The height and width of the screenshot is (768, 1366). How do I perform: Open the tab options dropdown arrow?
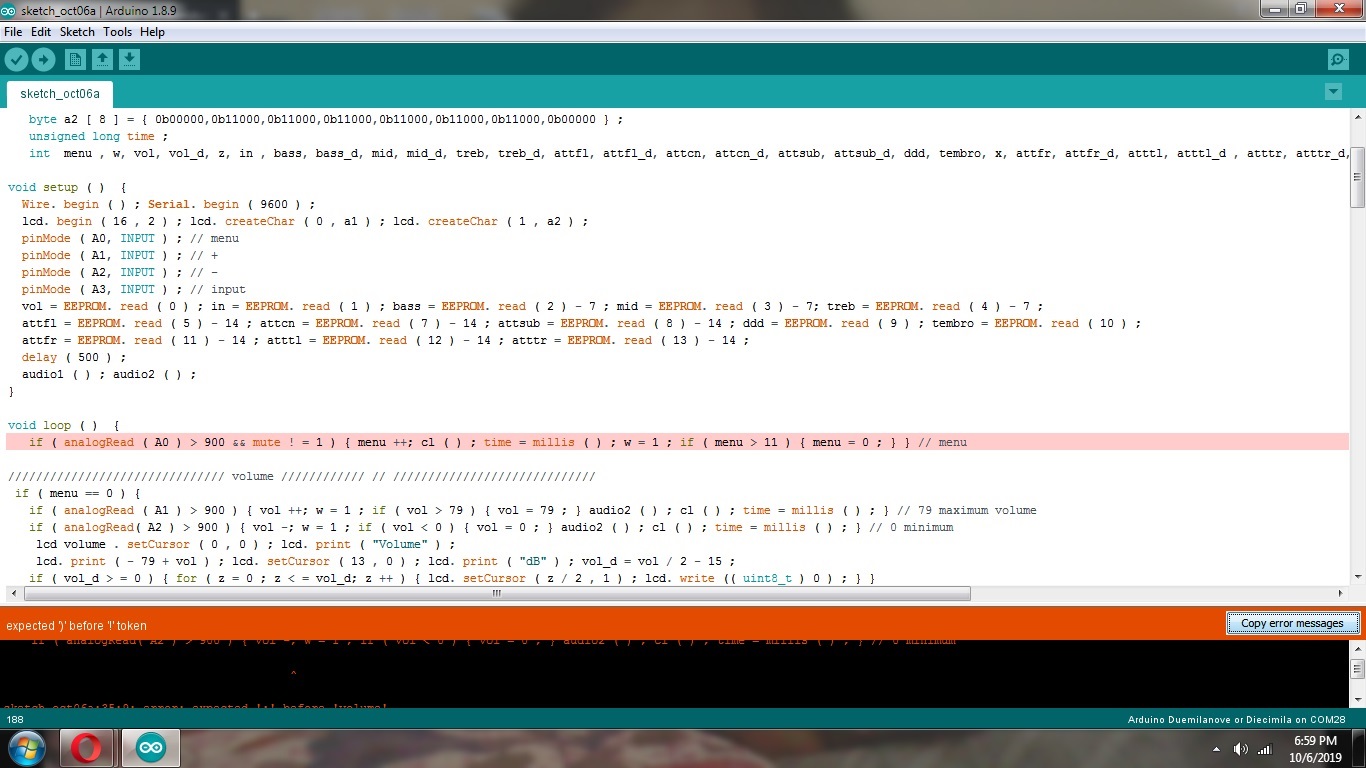1333,92
